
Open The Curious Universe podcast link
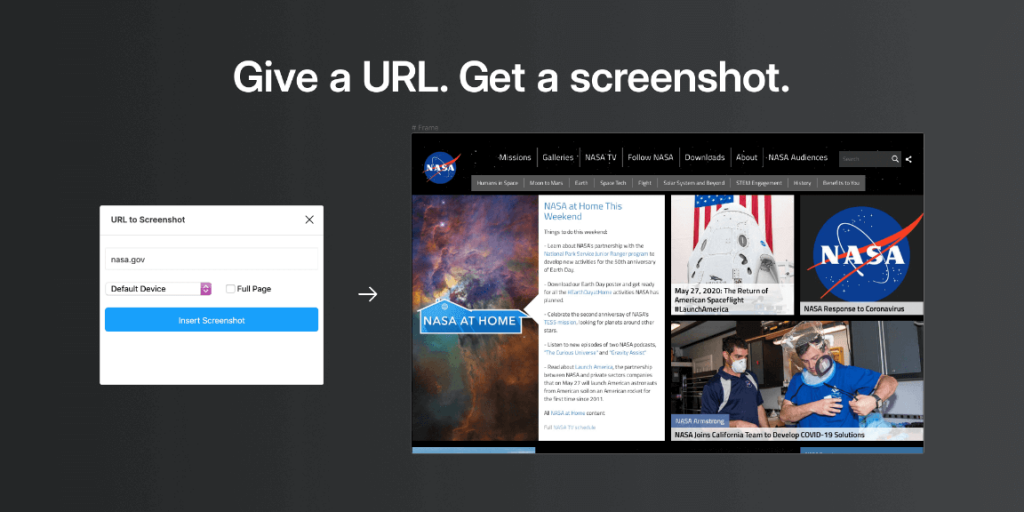click(573, 353)
